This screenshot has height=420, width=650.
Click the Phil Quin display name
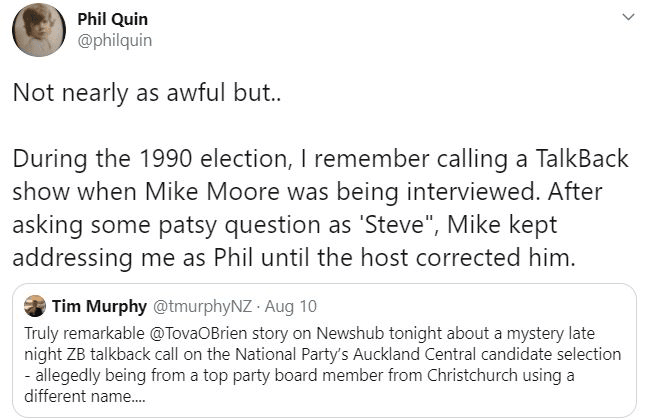[109, 18]
